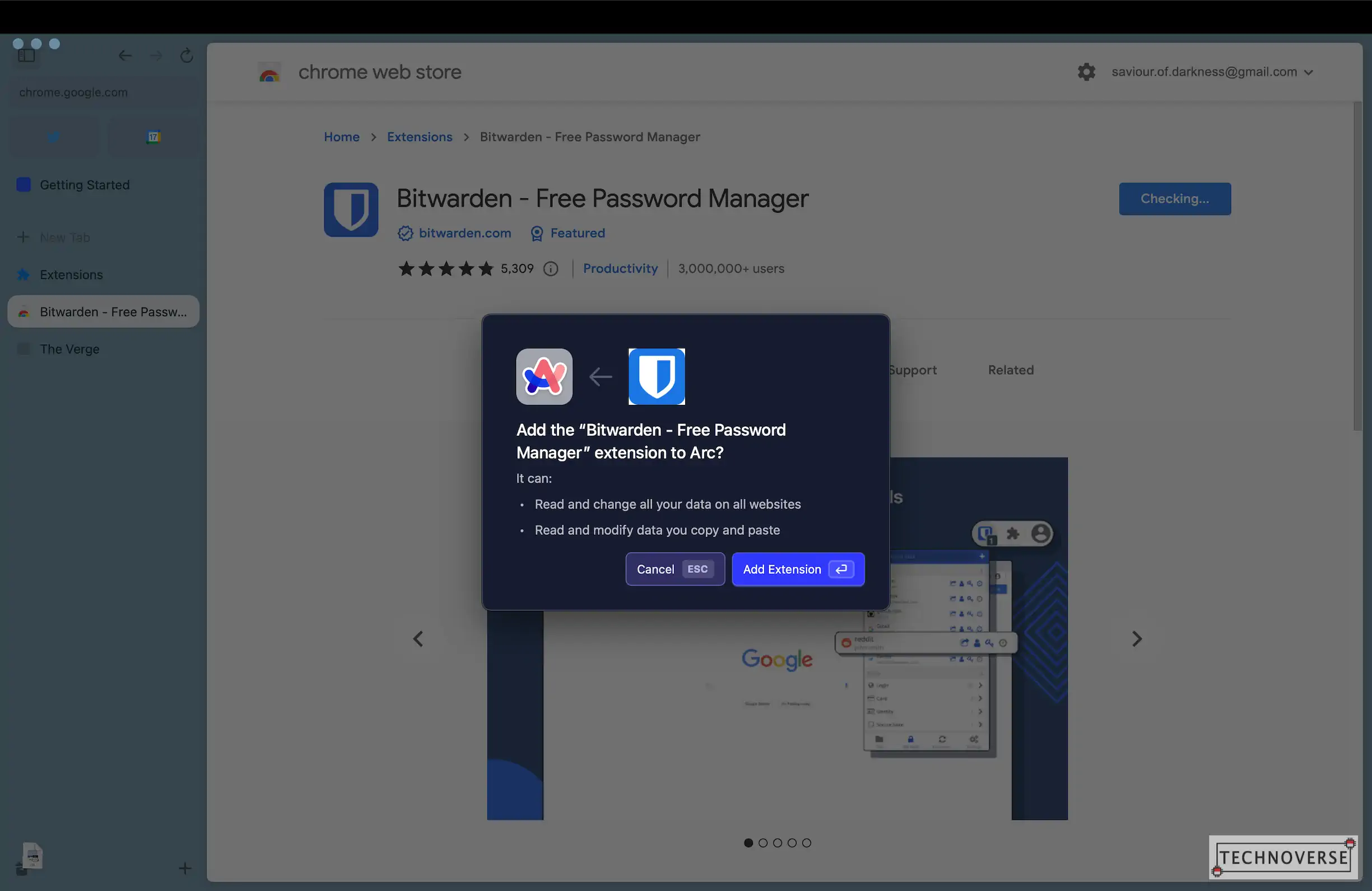This screenshot has height=891, width=1372.
Task: Click the Featured badge icon
Action: (x=537, y=234)
